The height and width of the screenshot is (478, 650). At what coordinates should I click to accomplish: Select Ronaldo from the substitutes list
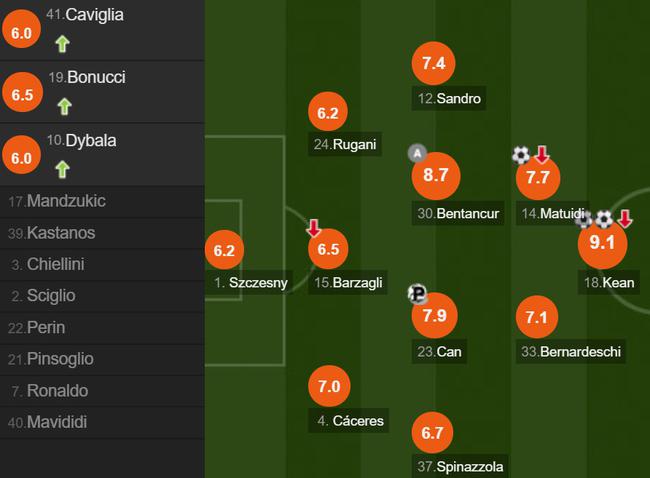click(58, 391)
